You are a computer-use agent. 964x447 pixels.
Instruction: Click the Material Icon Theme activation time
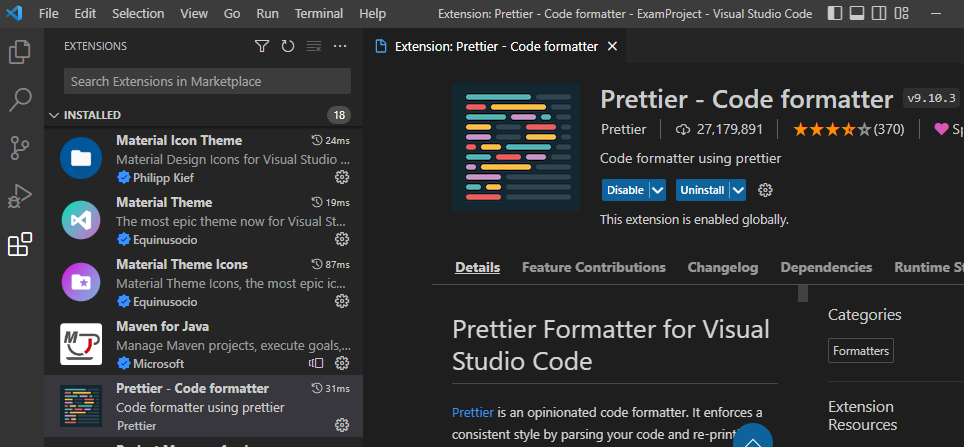point(331,140)
